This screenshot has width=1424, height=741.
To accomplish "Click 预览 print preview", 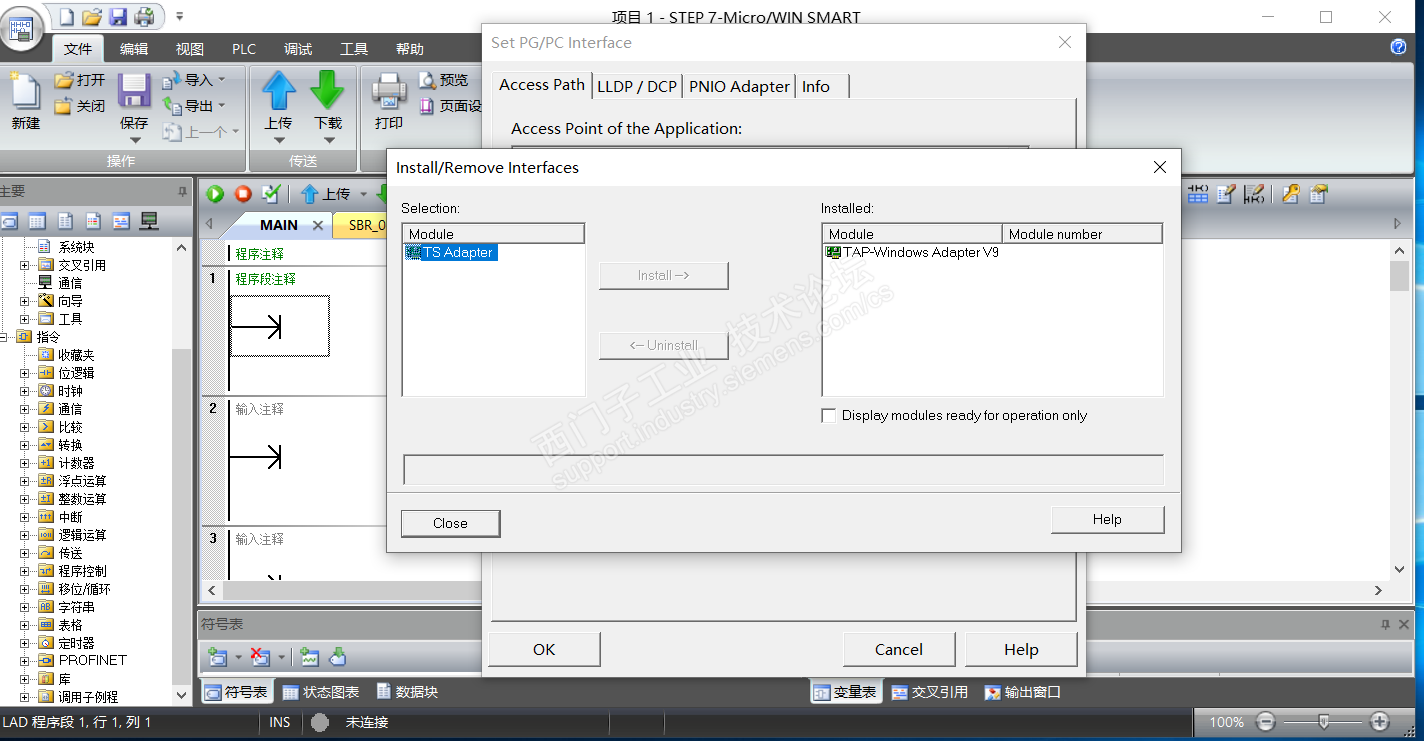I will tap(443, 80).
